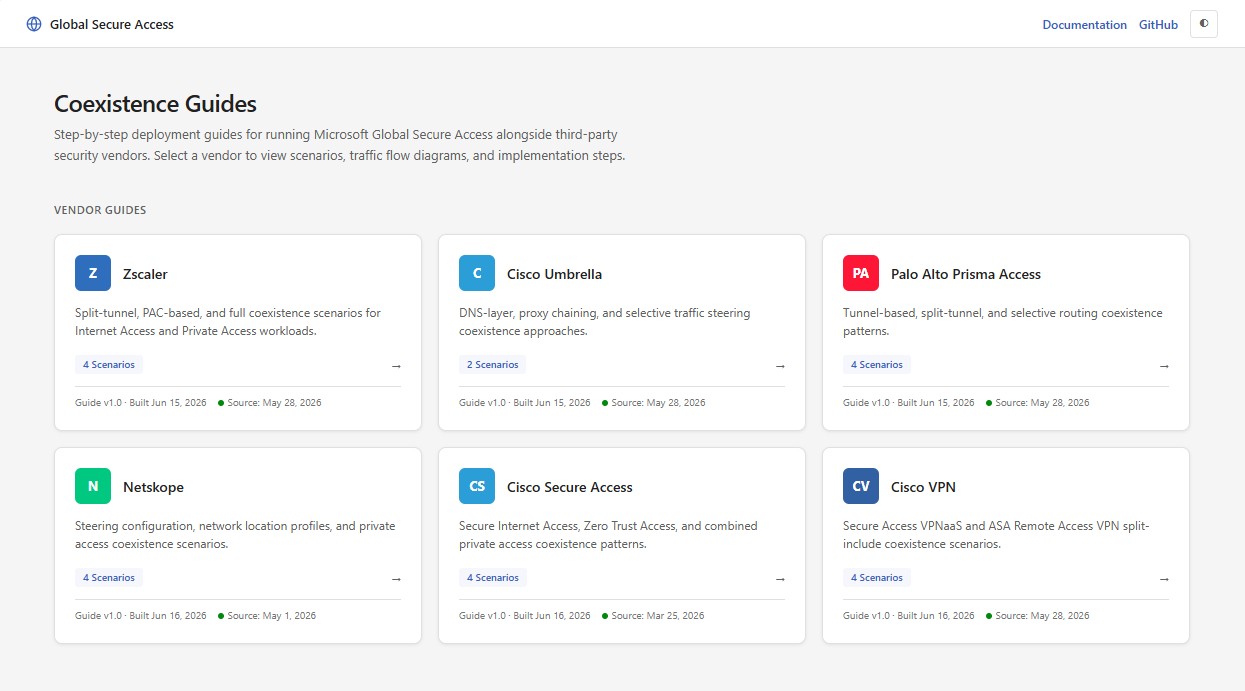Open the Palo Alto Prisma Access guide title
The image size is (1245, 691).
coord(966,274)
